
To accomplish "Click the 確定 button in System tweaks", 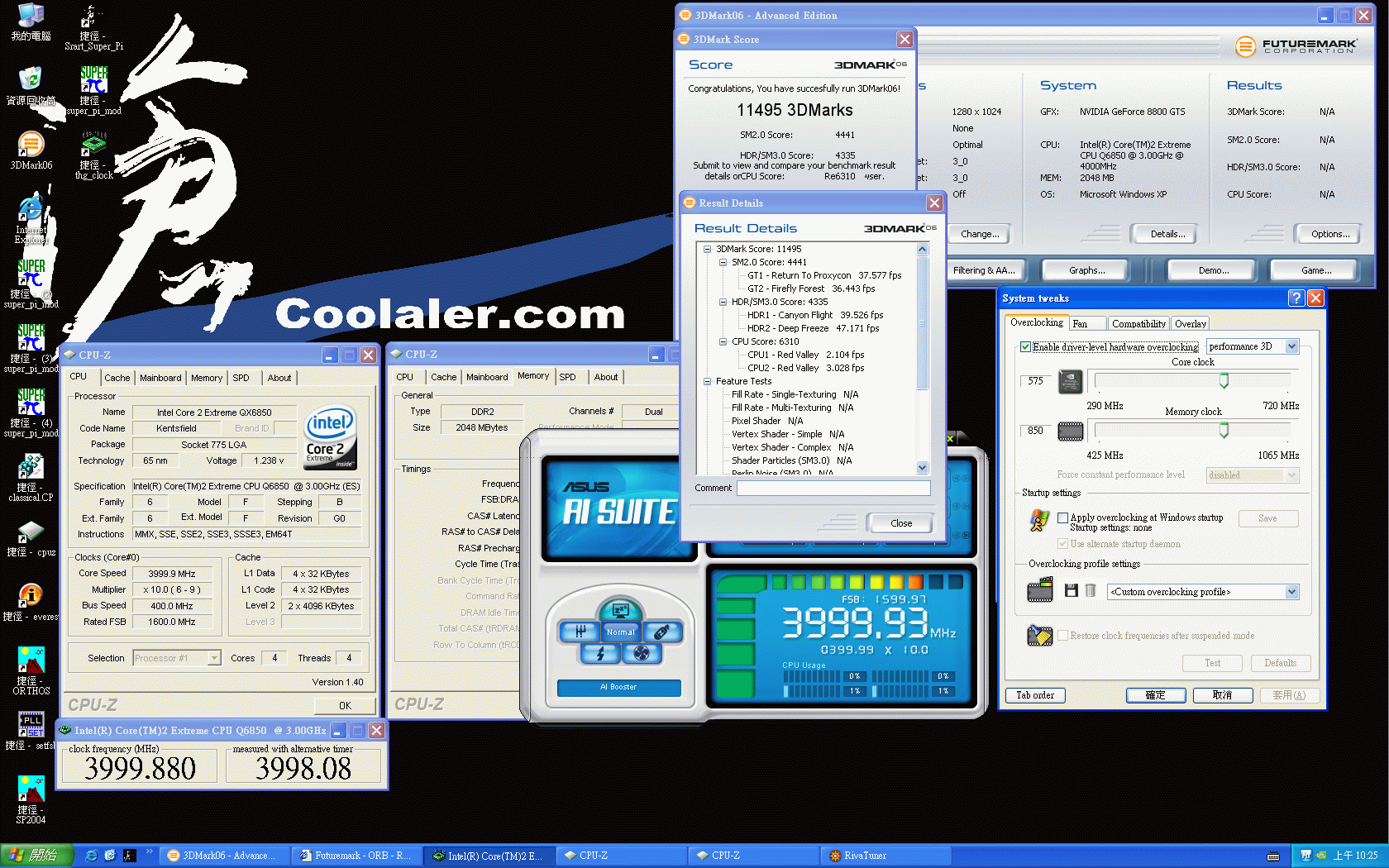I will pyautogui.click(x=1155, y=695).
